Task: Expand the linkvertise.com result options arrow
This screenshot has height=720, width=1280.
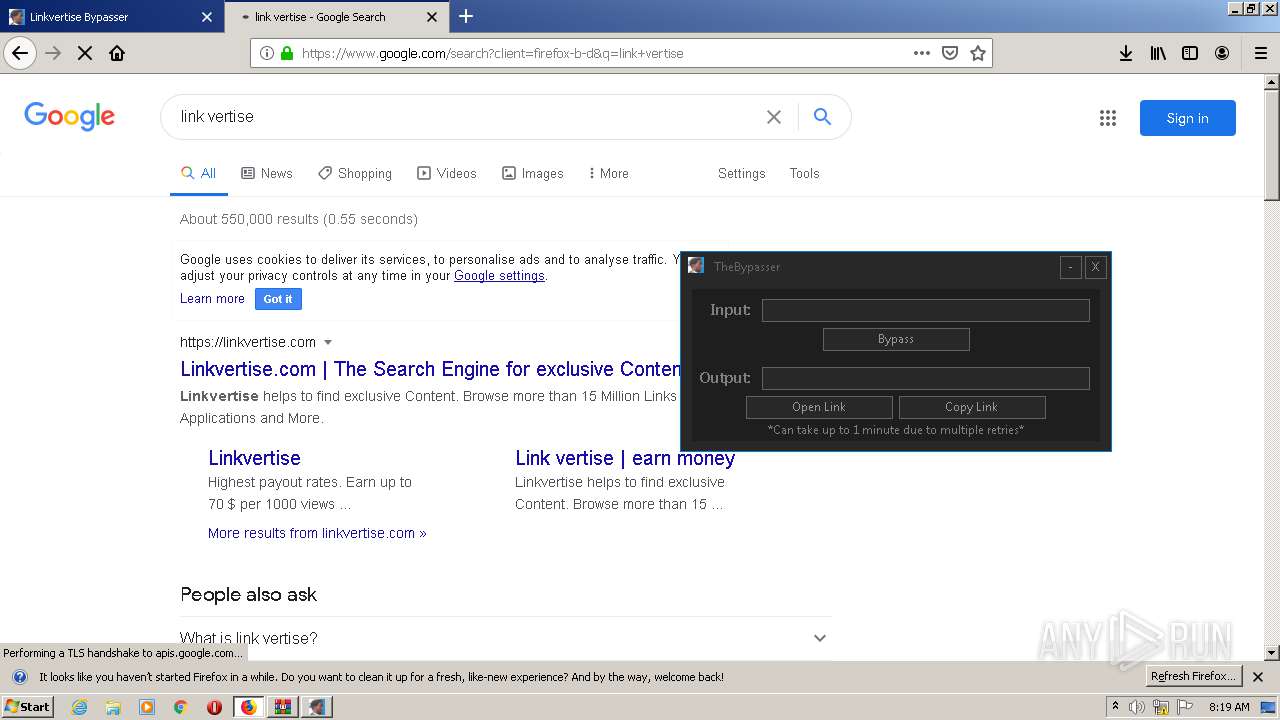Action: pyautogui.click(x=328, y=342)
